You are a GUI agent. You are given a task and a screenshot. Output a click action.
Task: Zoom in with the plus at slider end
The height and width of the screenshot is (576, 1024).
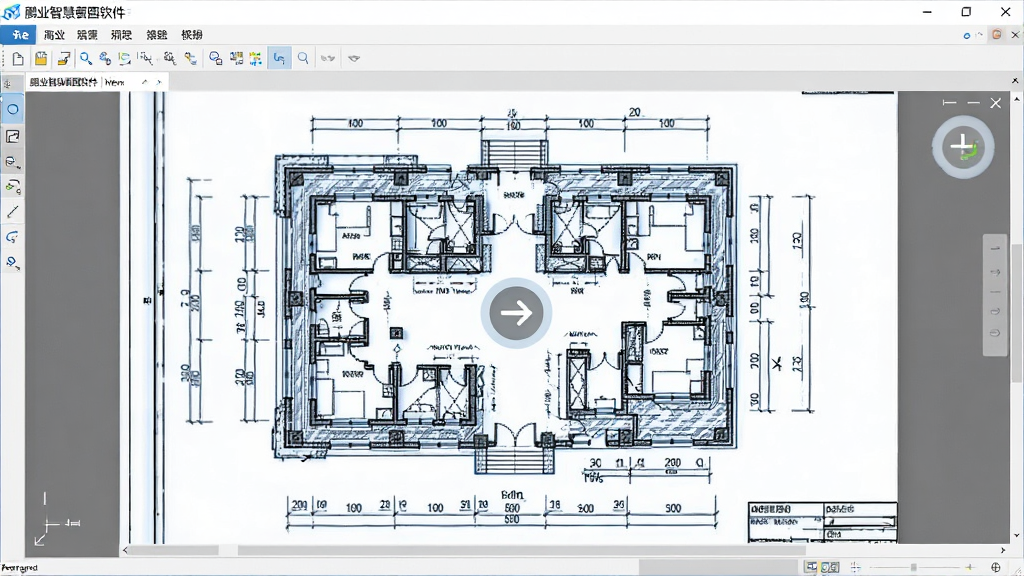[970, 568]
